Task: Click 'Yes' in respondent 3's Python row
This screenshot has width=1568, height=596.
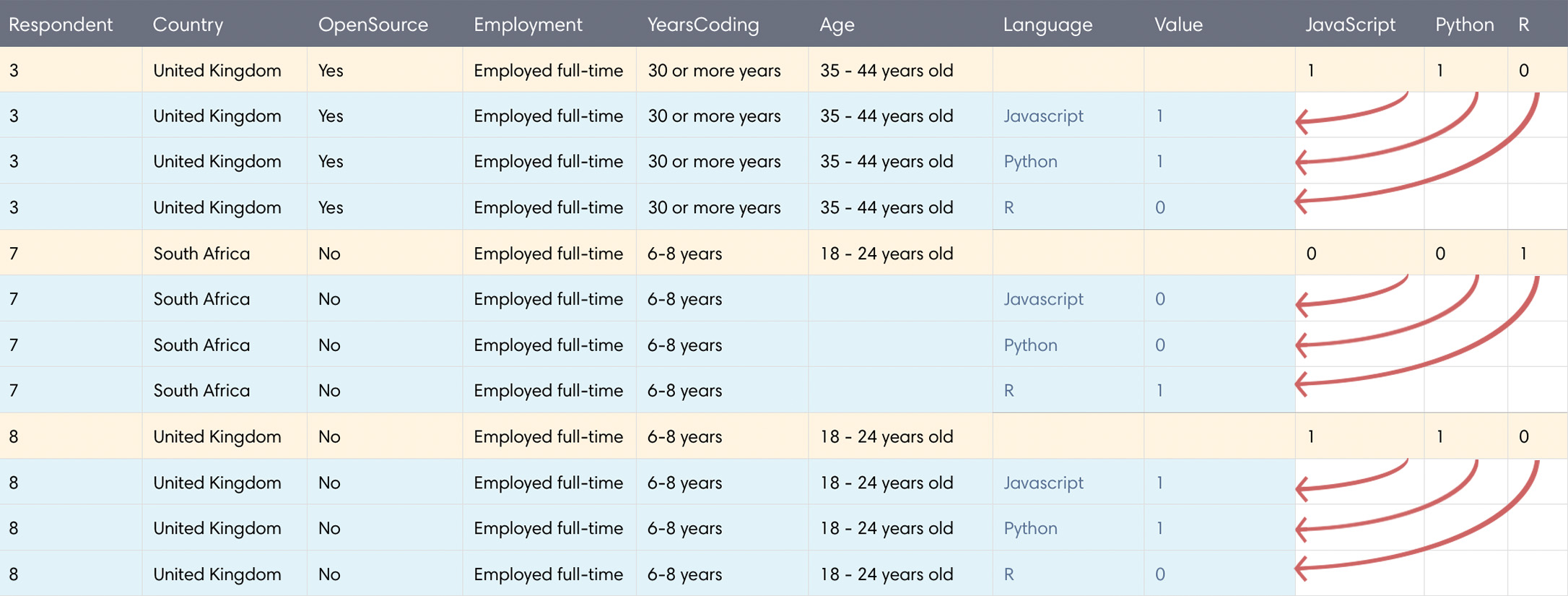Action: tap(331, 162)
